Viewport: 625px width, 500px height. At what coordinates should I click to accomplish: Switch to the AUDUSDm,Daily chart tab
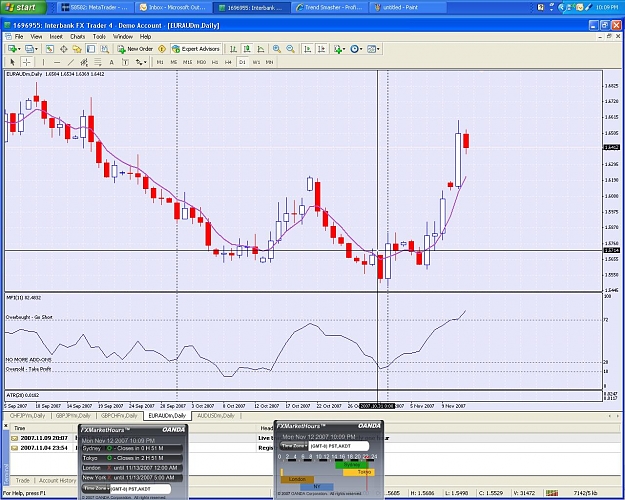[216, 415]
